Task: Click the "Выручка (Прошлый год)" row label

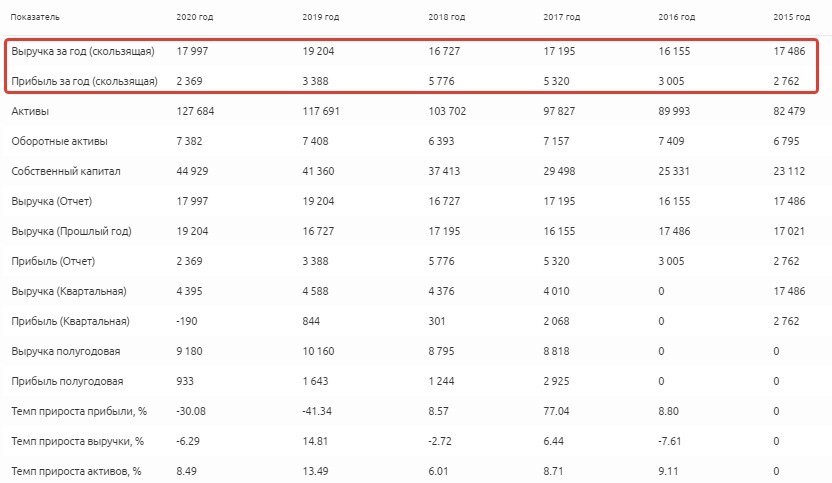Action: pos(70,231)
